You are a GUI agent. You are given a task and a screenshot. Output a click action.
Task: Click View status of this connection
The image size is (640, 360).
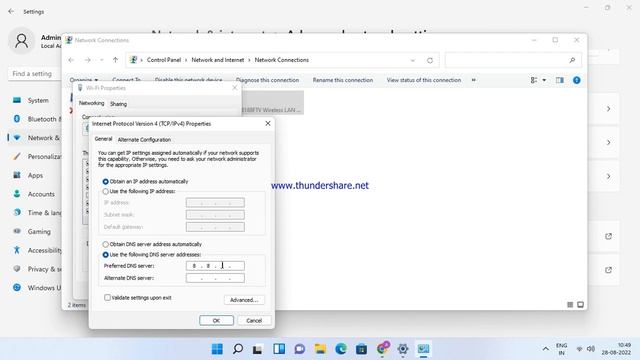tap(424, 80)
